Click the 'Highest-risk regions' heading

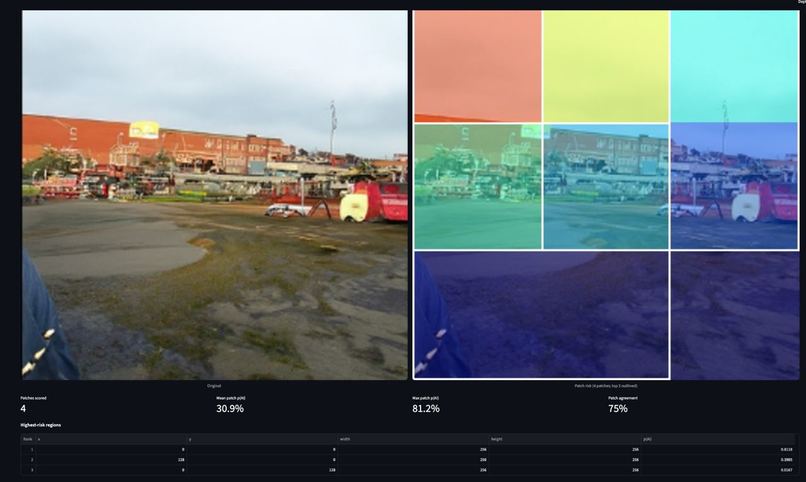tap(41, 425)
